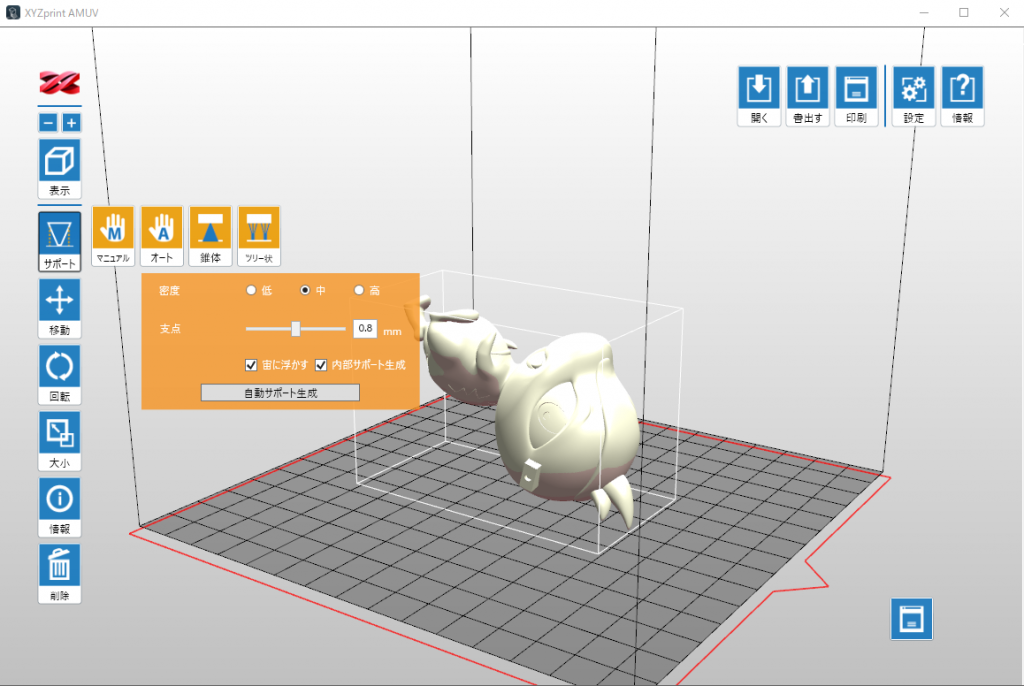Toggle the 宙に浮かす checkbox
The height and width of the screenshot is (686, 1024).
coord(251,365)
